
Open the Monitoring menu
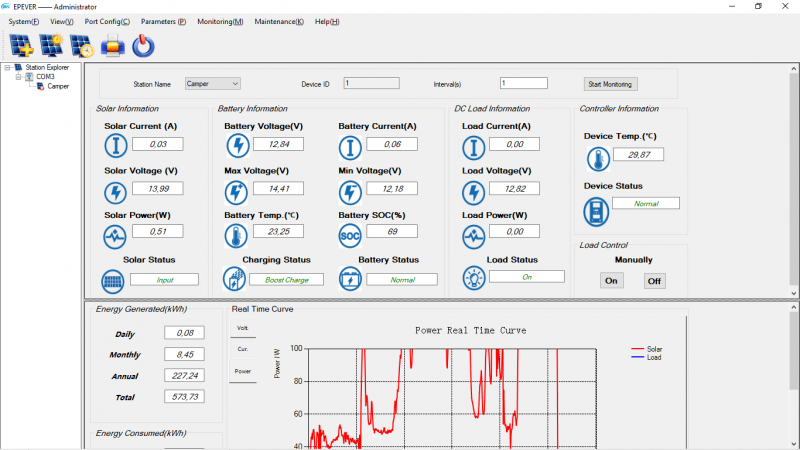(x=220, y=21)
